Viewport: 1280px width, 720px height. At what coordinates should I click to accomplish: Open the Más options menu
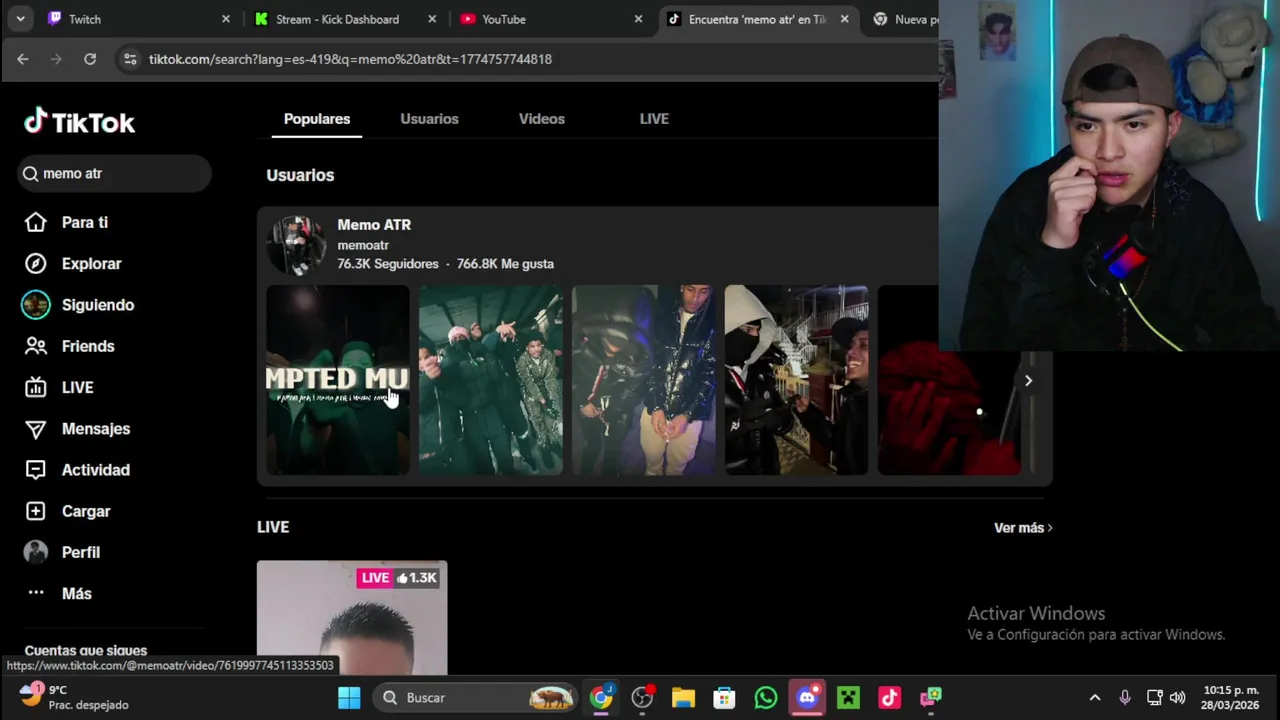pyautogui.click(x=58, y=594)
